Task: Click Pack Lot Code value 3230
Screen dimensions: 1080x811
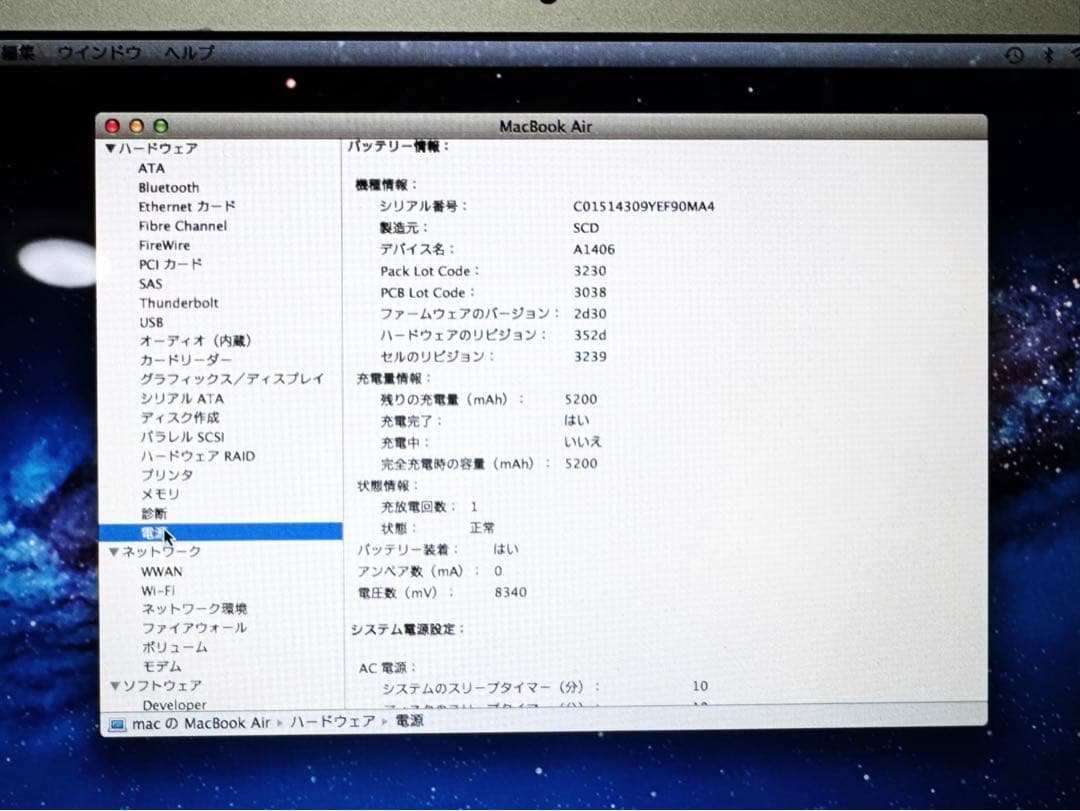Action: (590, 271)
